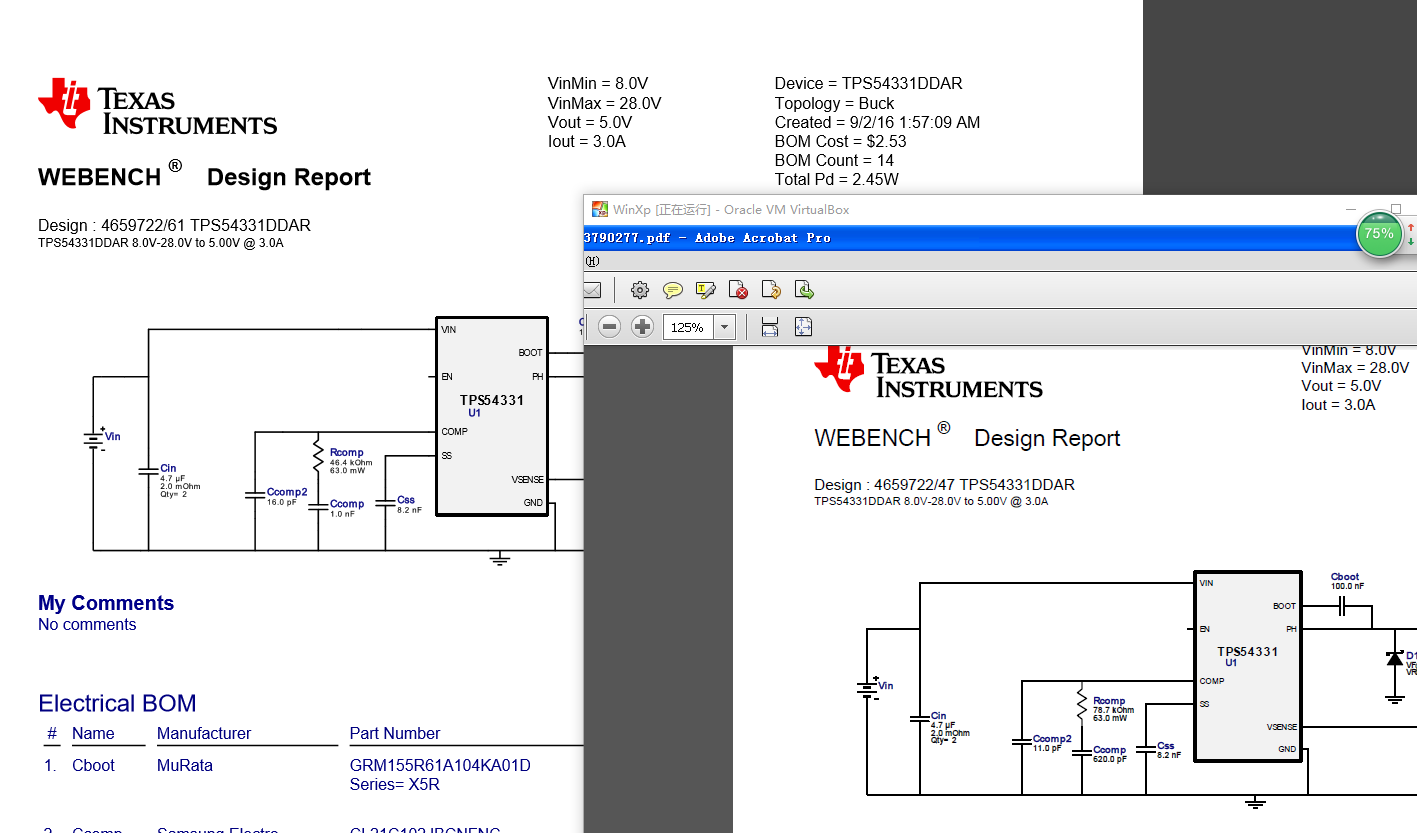Click the delete page icon with red X

[739, 290]
